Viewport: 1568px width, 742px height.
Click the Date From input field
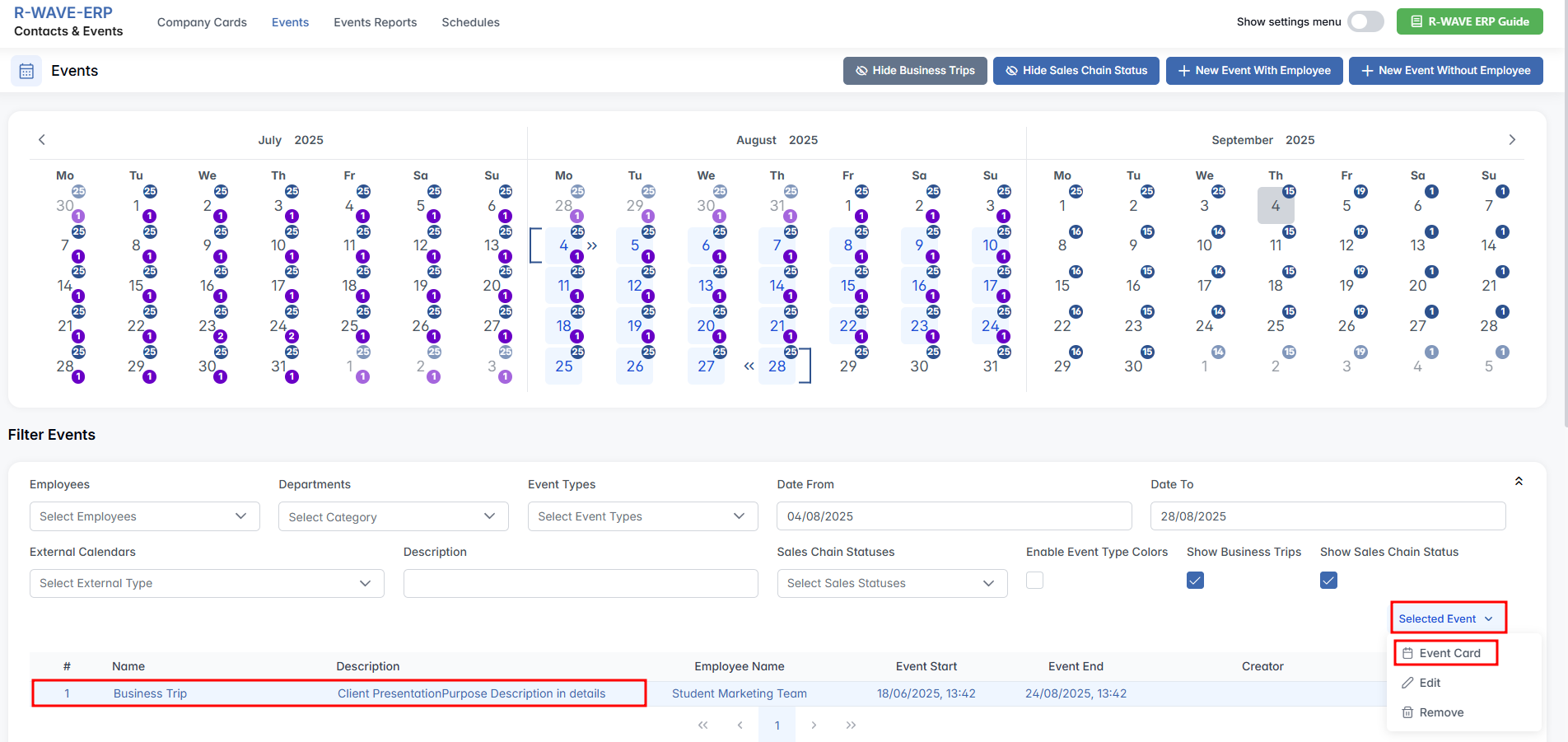click(x=954, y=516)
